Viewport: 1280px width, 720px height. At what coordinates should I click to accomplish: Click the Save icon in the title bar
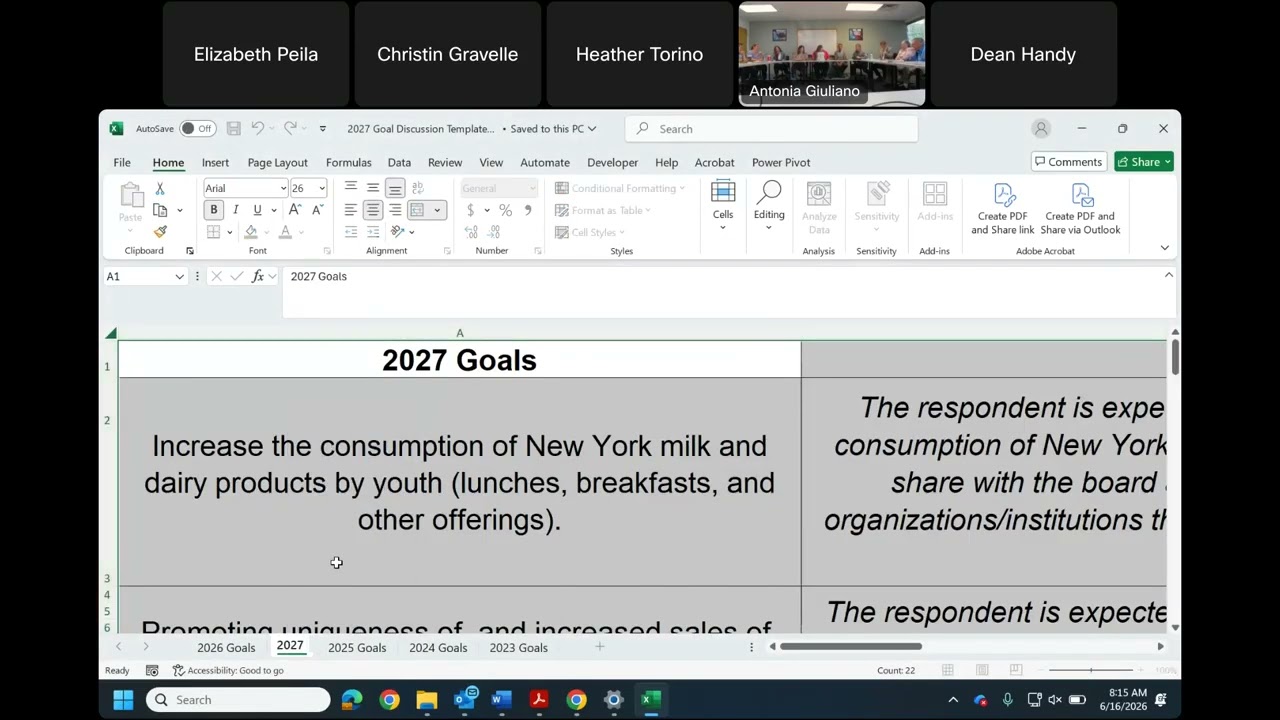(233, 129)
